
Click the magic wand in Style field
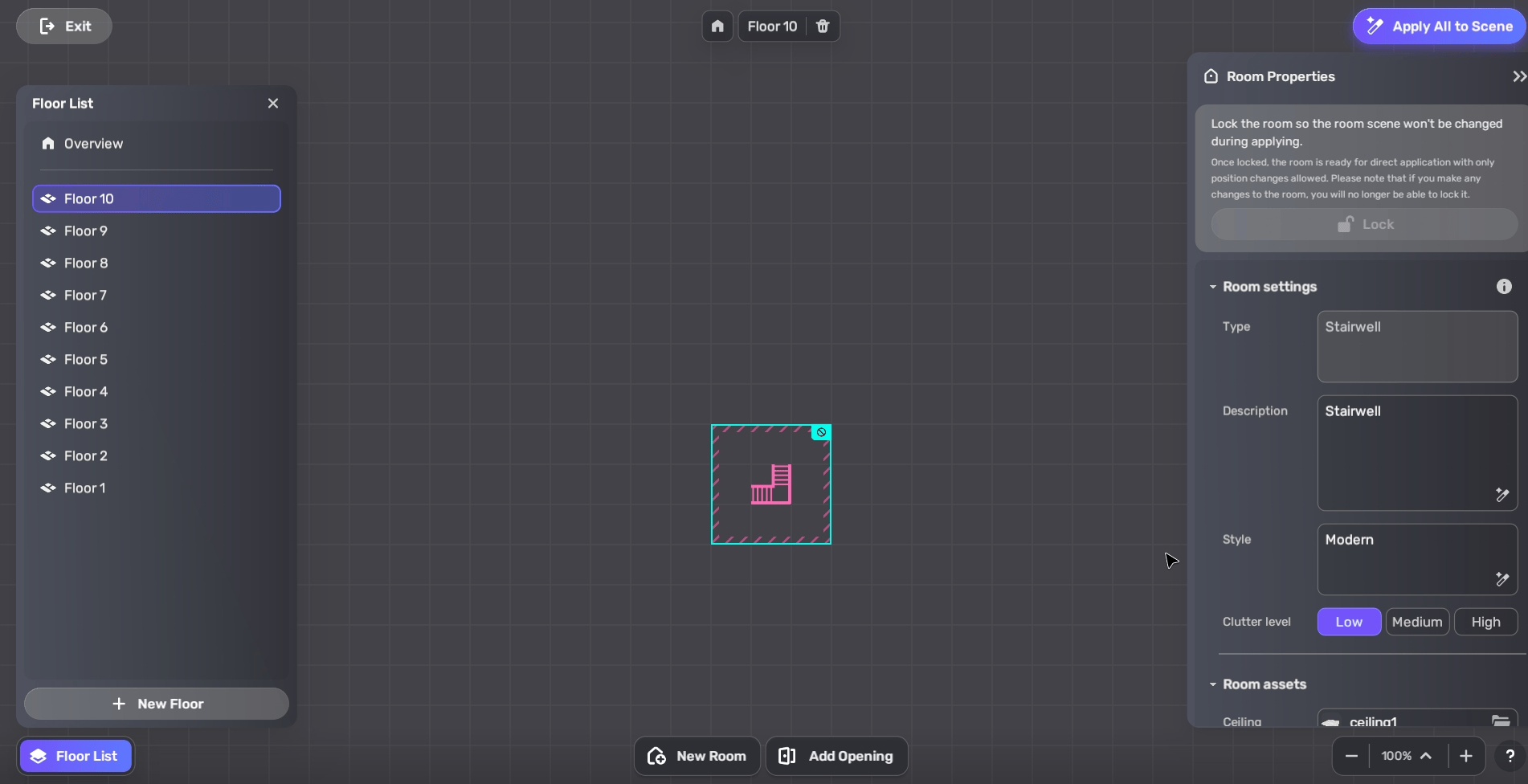tap(1501, 579)
